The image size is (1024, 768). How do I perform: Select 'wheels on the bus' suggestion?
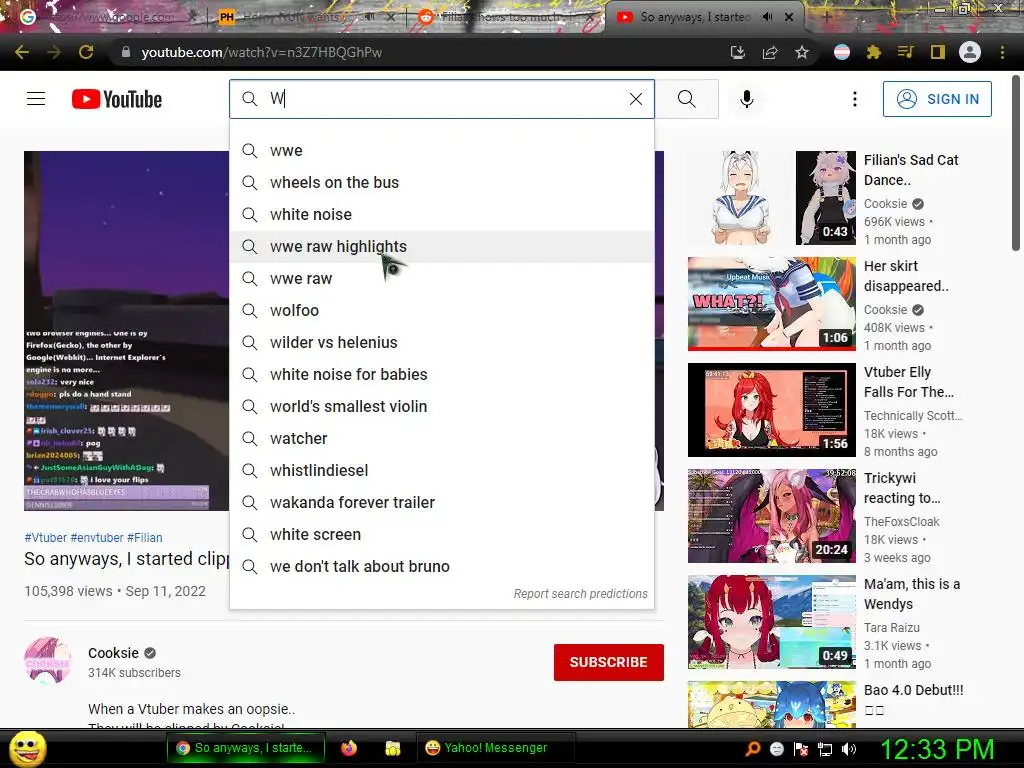click(441, 182)
